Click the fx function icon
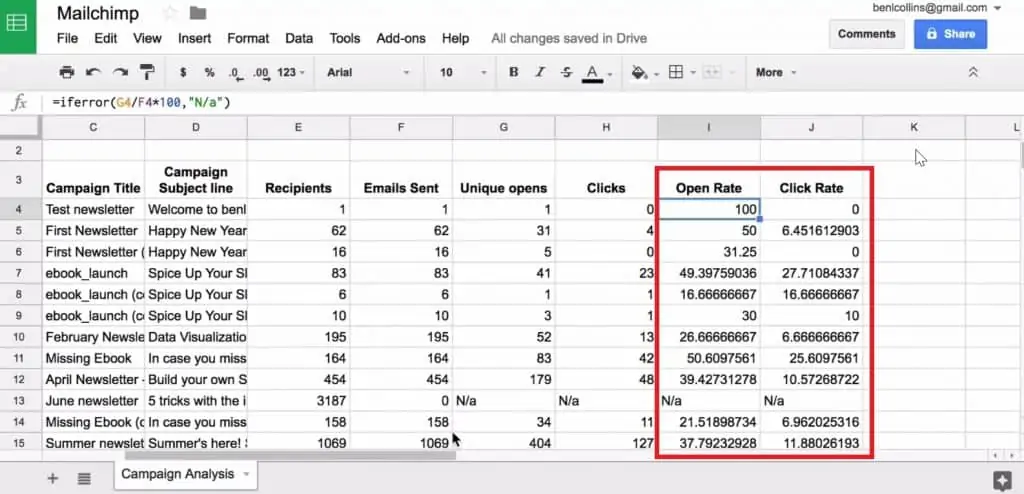Image resolution: width=1024 pixels, height=494 pixels. (x=20, y=103)
